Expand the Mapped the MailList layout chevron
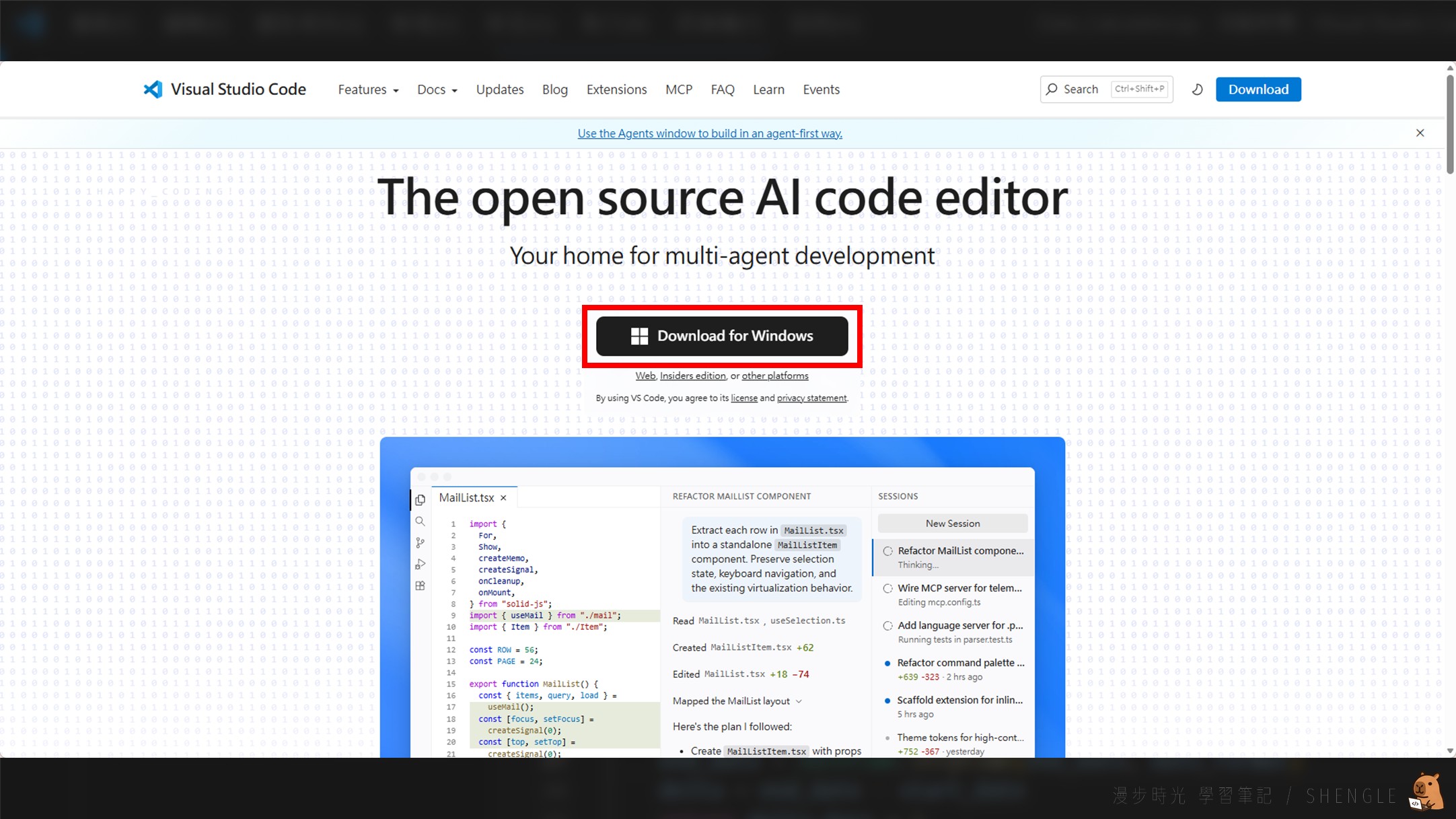The image size is (1456, 819). pyautogui.click(x=799, y=701)
